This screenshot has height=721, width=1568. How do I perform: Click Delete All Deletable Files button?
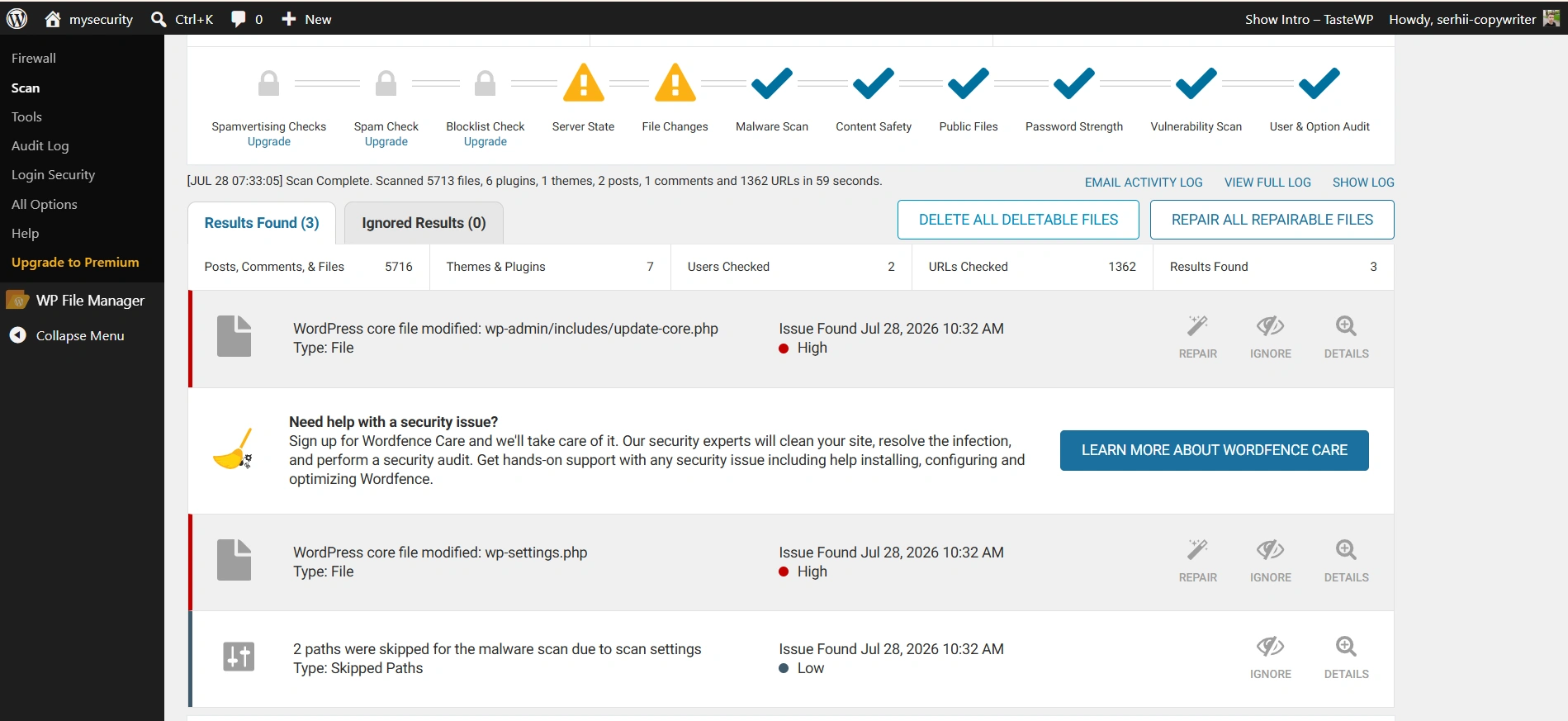(1018, 220)
